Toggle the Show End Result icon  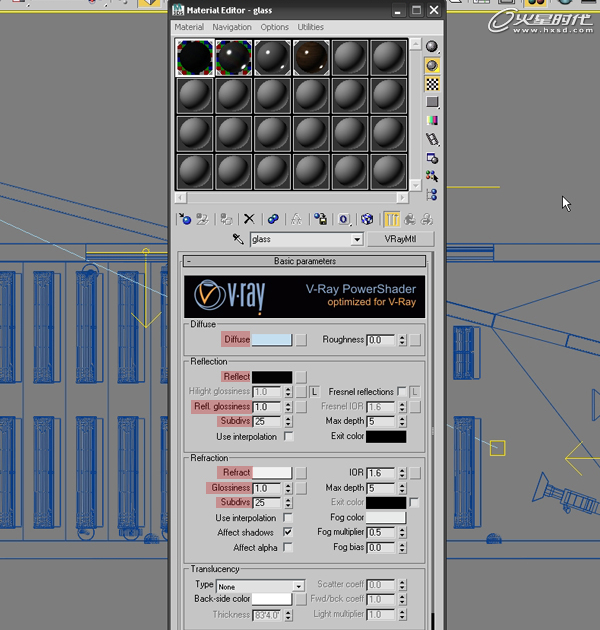[391, 219]
